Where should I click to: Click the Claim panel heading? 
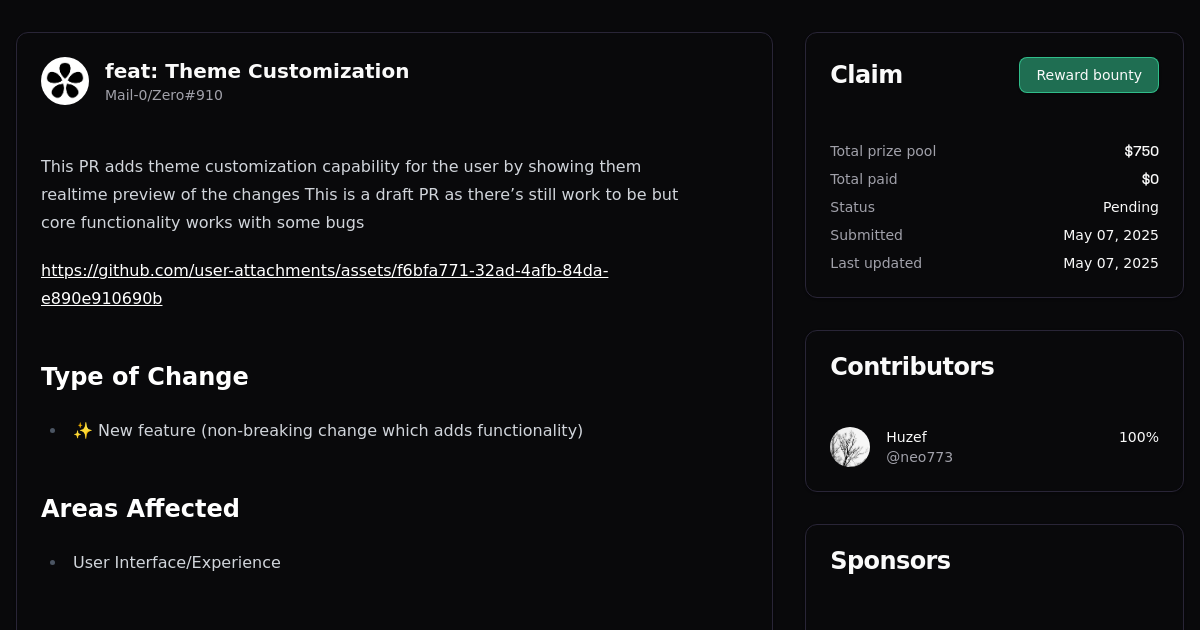866,74
